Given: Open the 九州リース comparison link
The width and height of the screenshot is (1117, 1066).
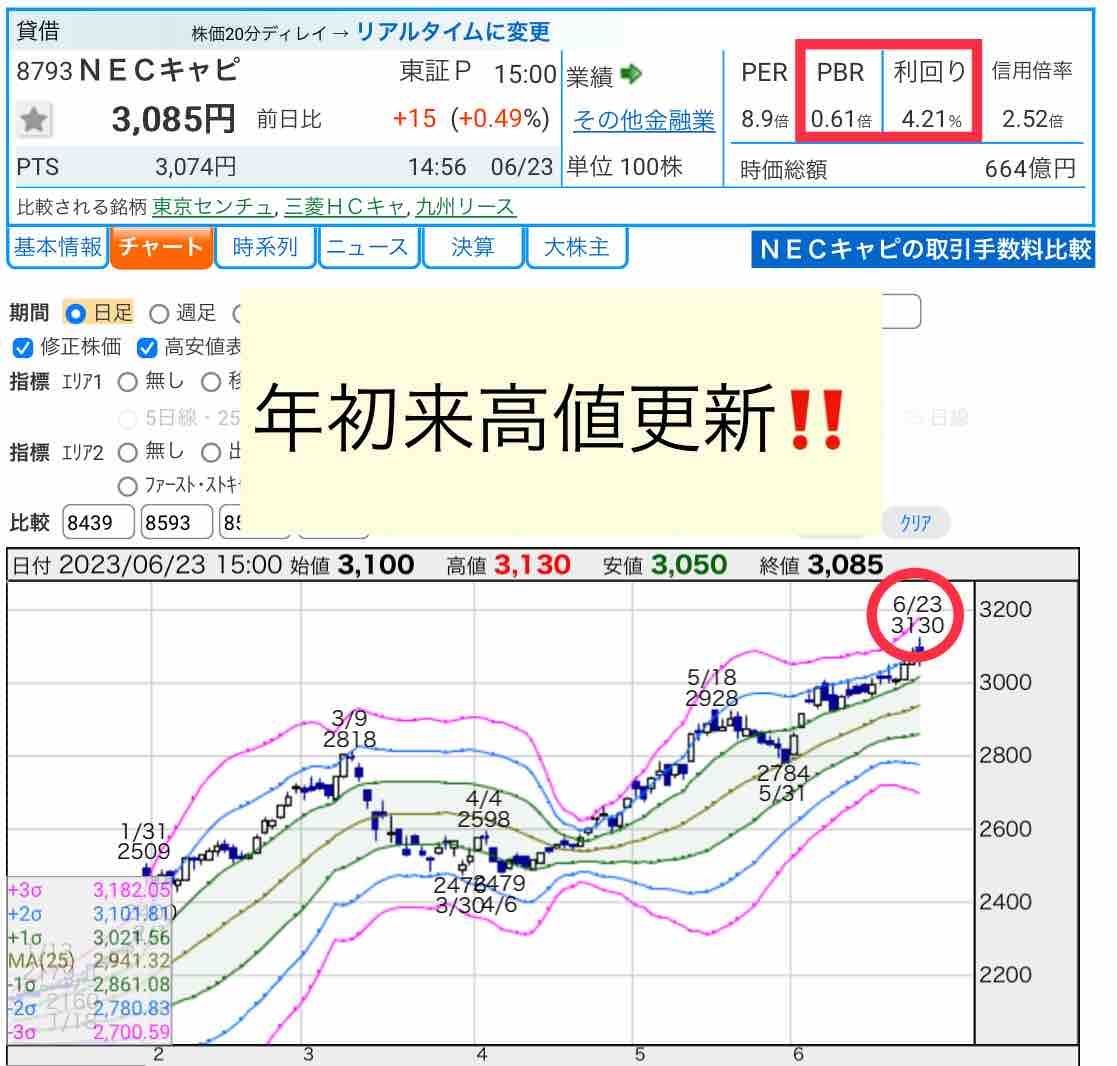Looking at the screenshot, I should (465, 207).
